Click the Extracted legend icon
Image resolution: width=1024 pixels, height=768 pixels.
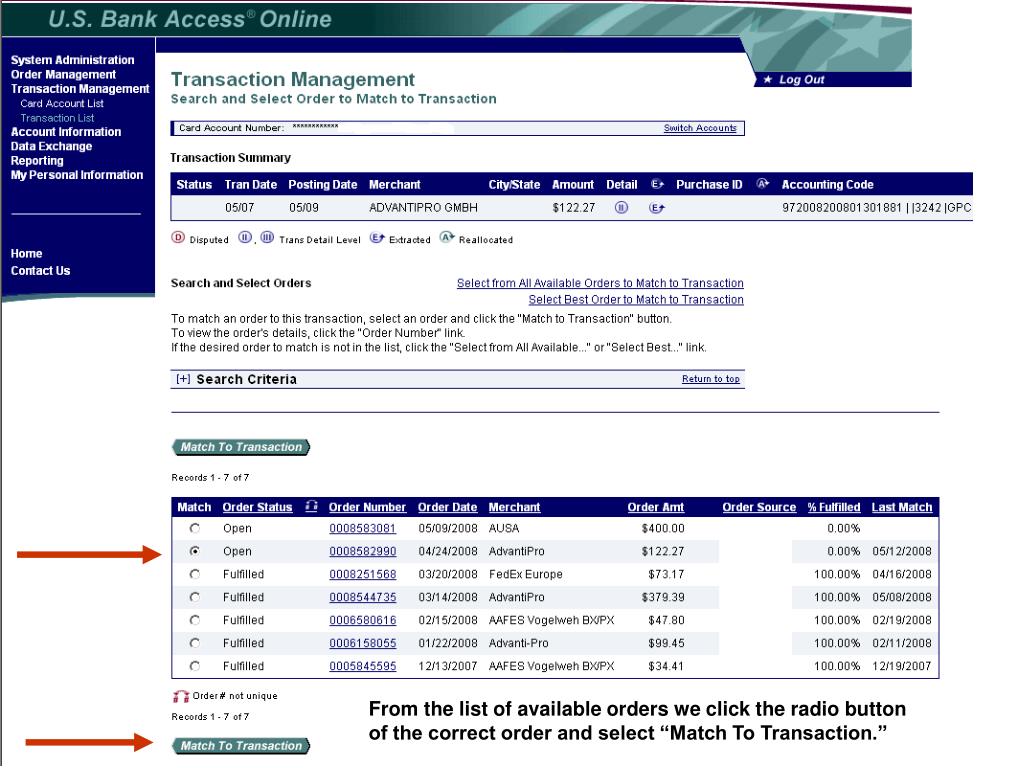(x=377, y=238)
